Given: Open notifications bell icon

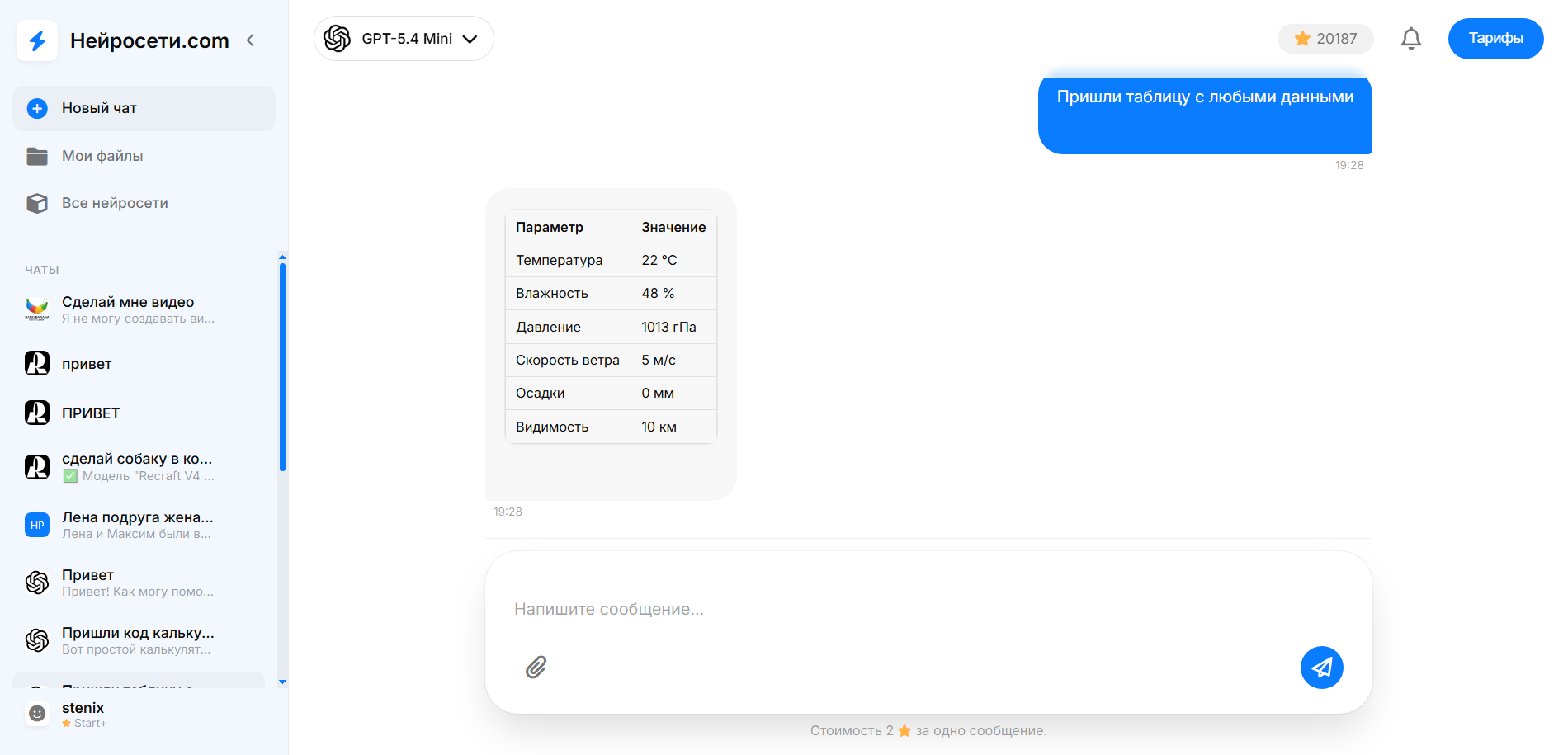Looking at the screenshot, I should pyautogui.click(x=1410, y=39).
